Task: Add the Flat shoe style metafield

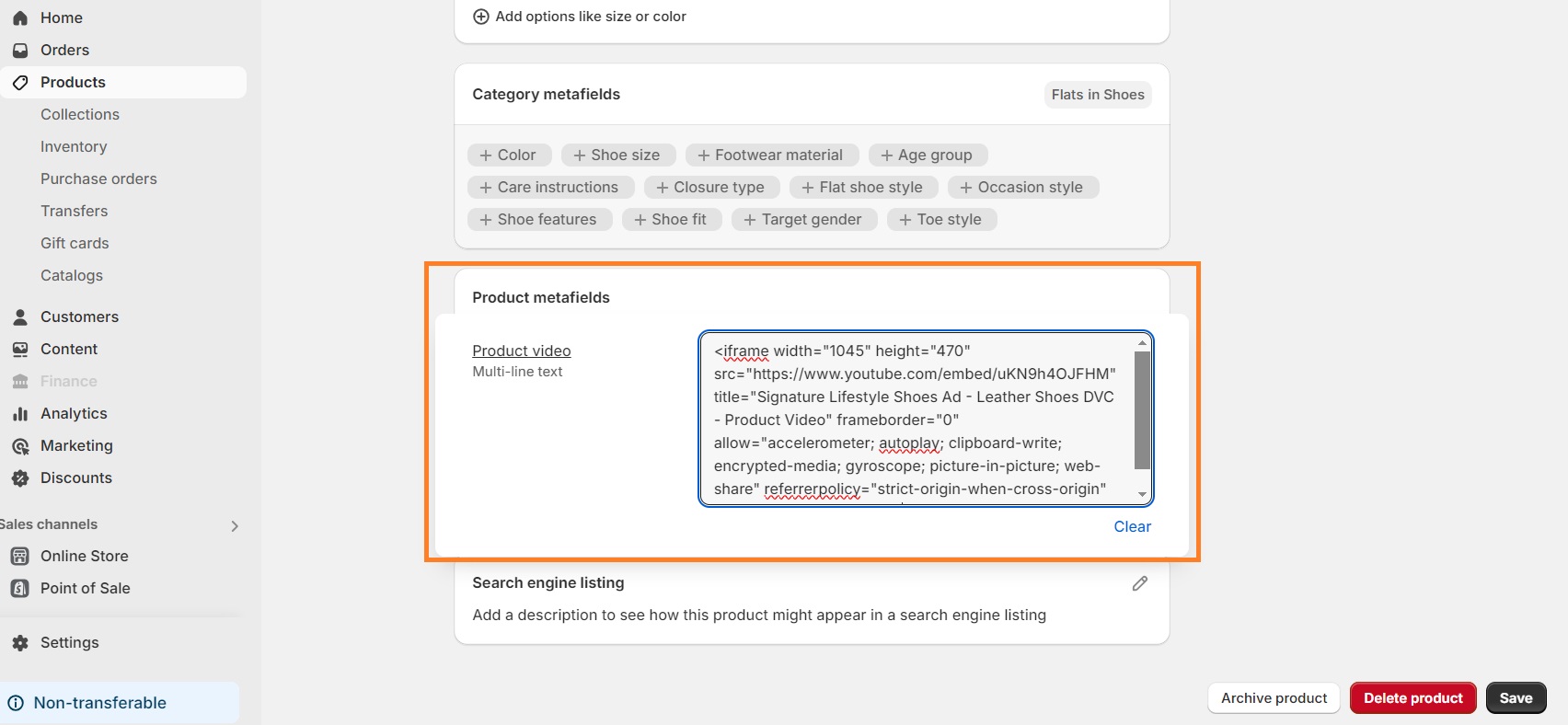Action: point(863,187)
